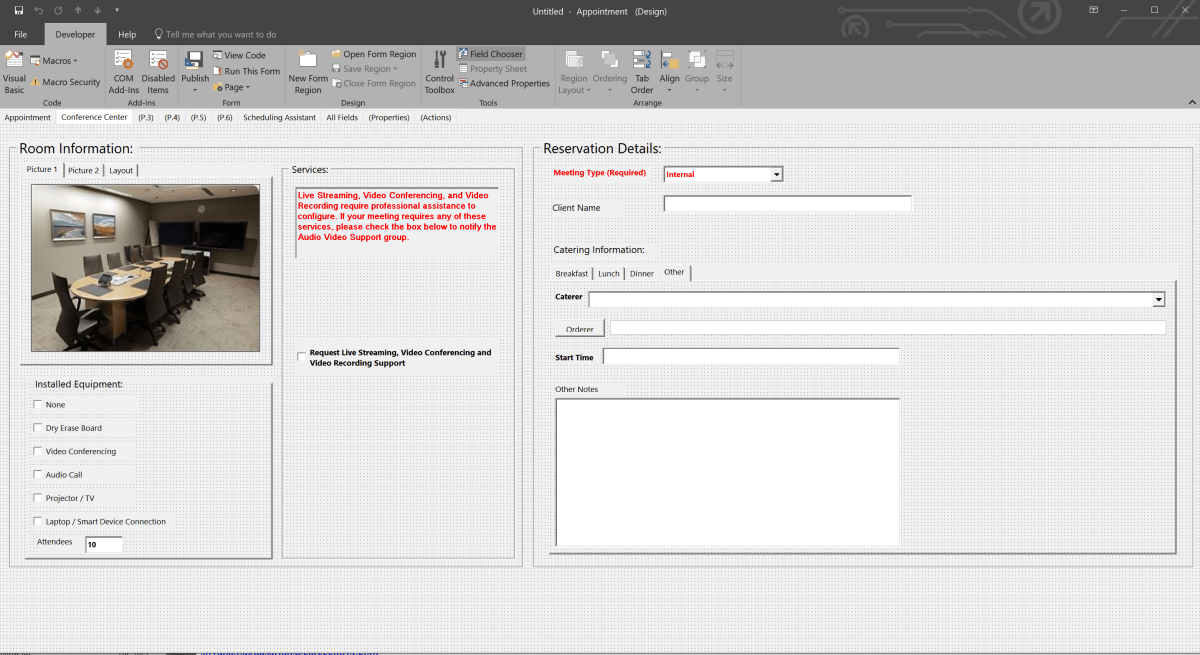Screen dimensions: 1200x655
Task: Check the Dry Erase Board checkbox
Action: pyautogui.click(x=39, y=428)
